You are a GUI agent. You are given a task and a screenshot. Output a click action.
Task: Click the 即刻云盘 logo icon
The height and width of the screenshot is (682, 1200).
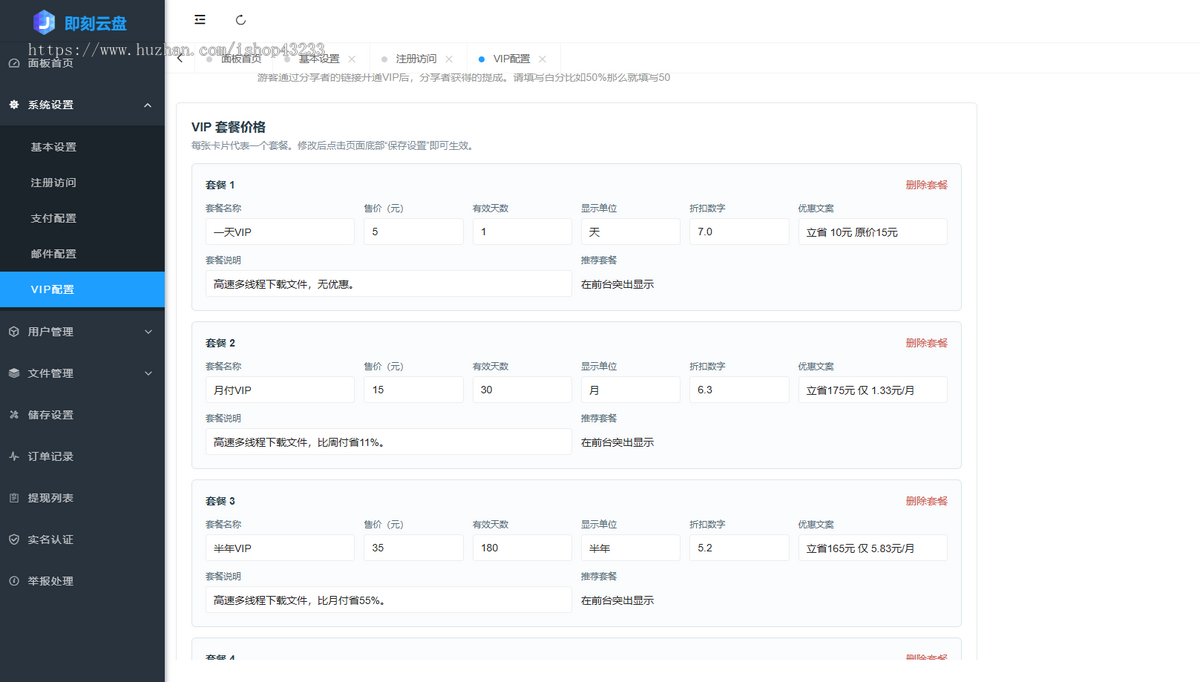coord(44,22)
